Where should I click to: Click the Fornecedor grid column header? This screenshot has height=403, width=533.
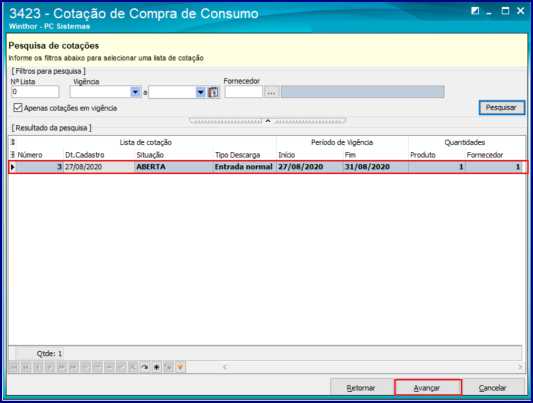[x=495, y=155]
